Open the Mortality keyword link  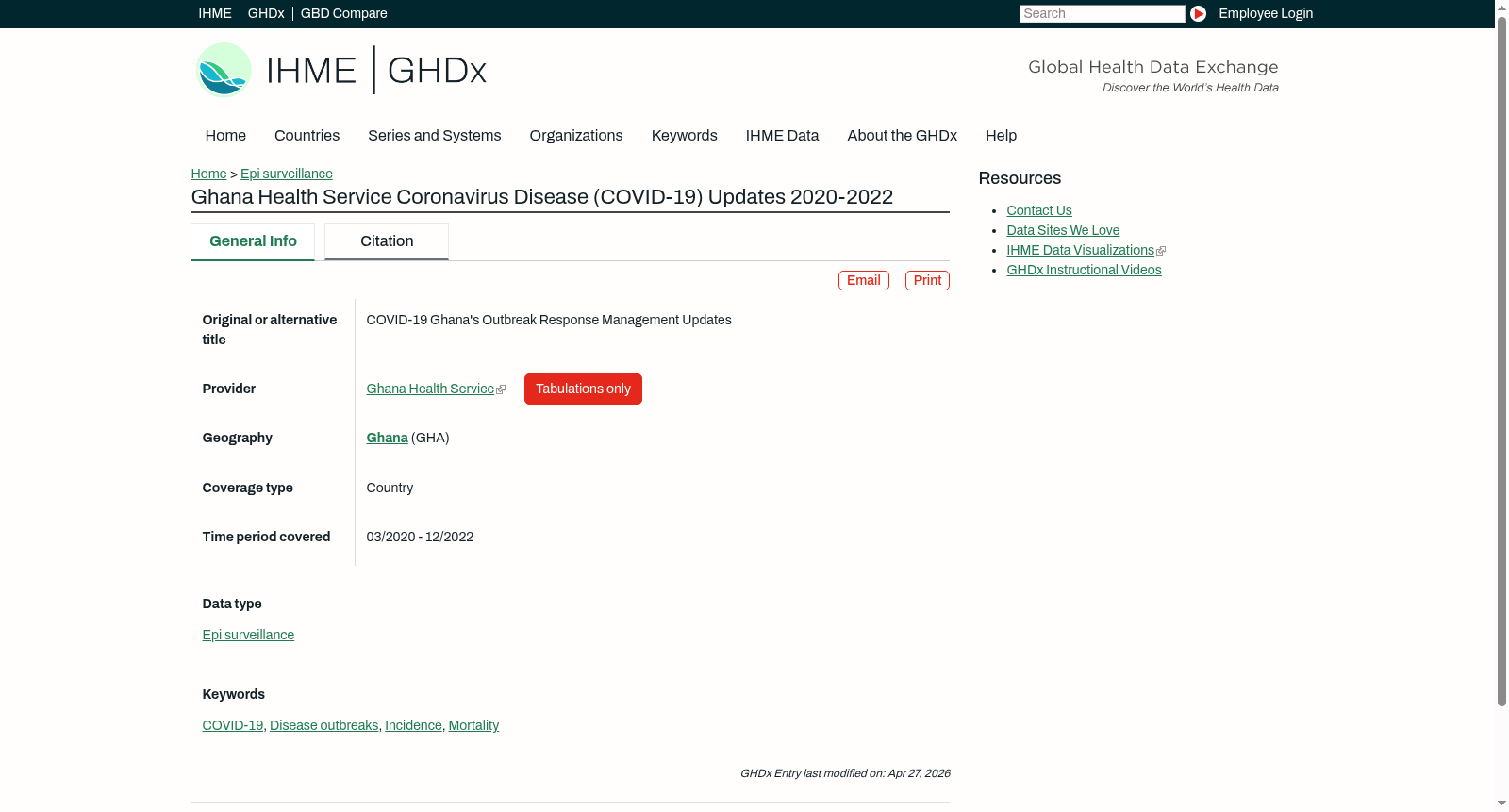pyautogui.click(x=473, y=725)
